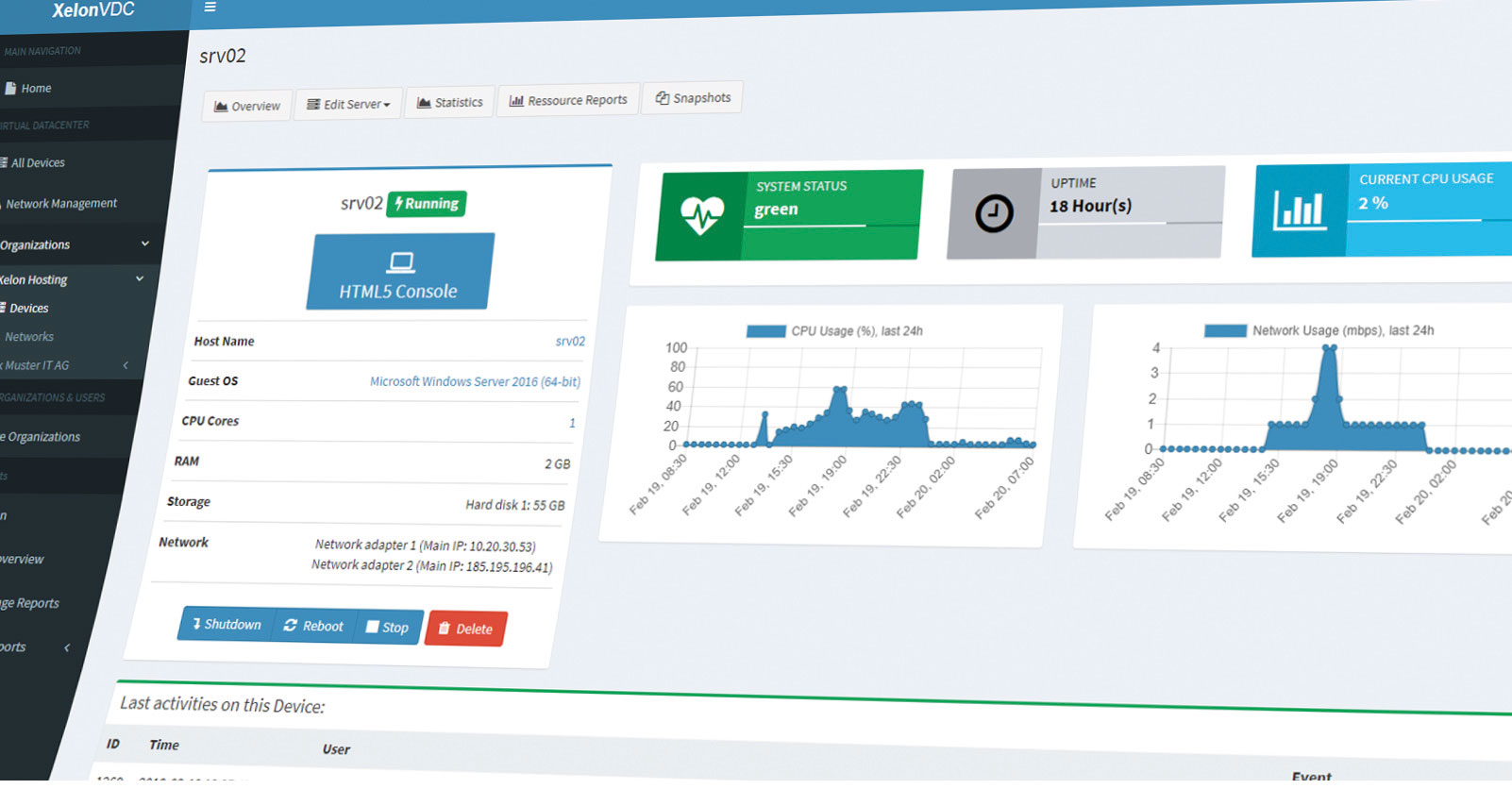1512x789 pixels.
Task: Switch to the Statistics tab
Action: pyautogui.click(x=450, y=102)
